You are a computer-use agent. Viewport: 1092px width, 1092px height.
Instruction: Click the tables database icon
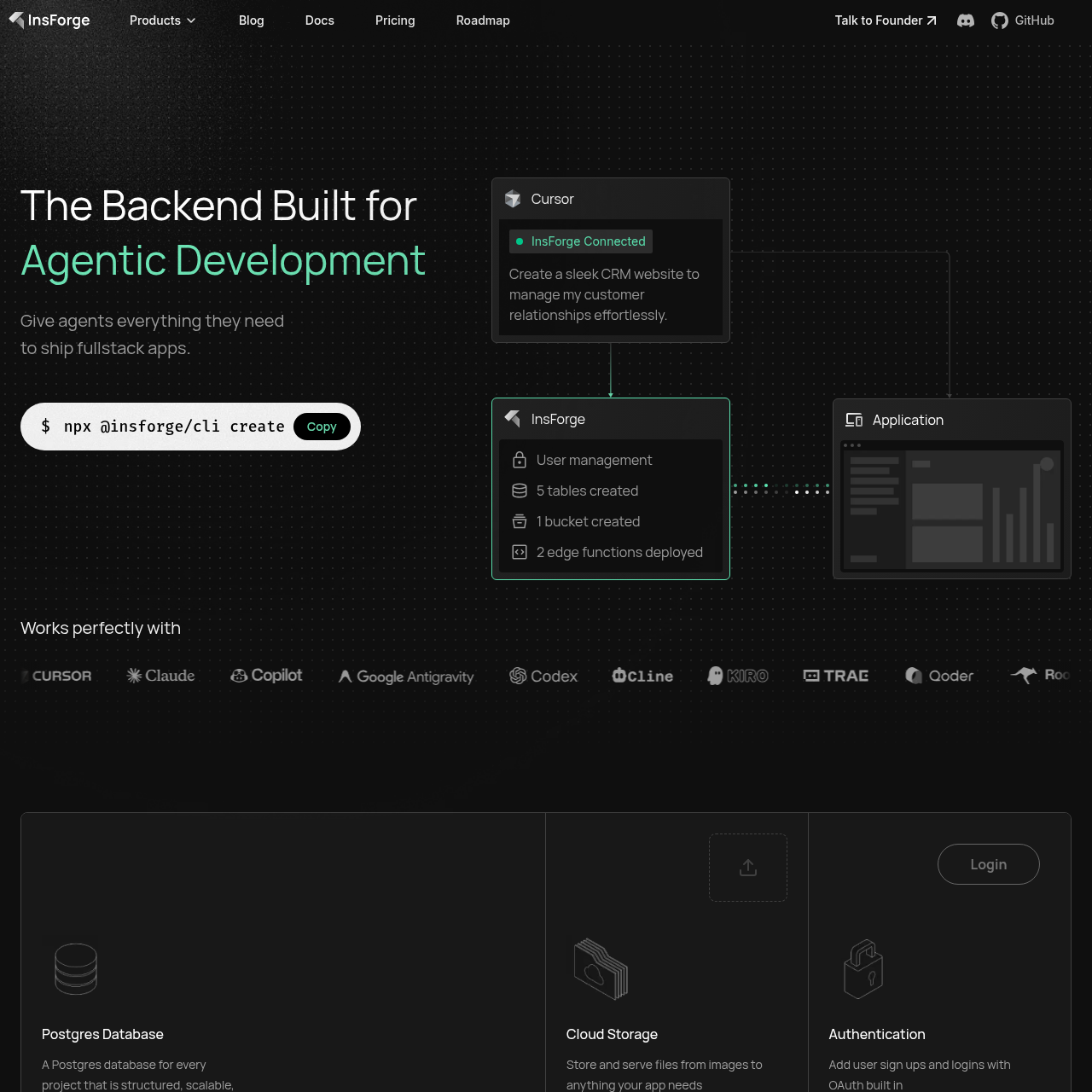[x=520, y=491]
